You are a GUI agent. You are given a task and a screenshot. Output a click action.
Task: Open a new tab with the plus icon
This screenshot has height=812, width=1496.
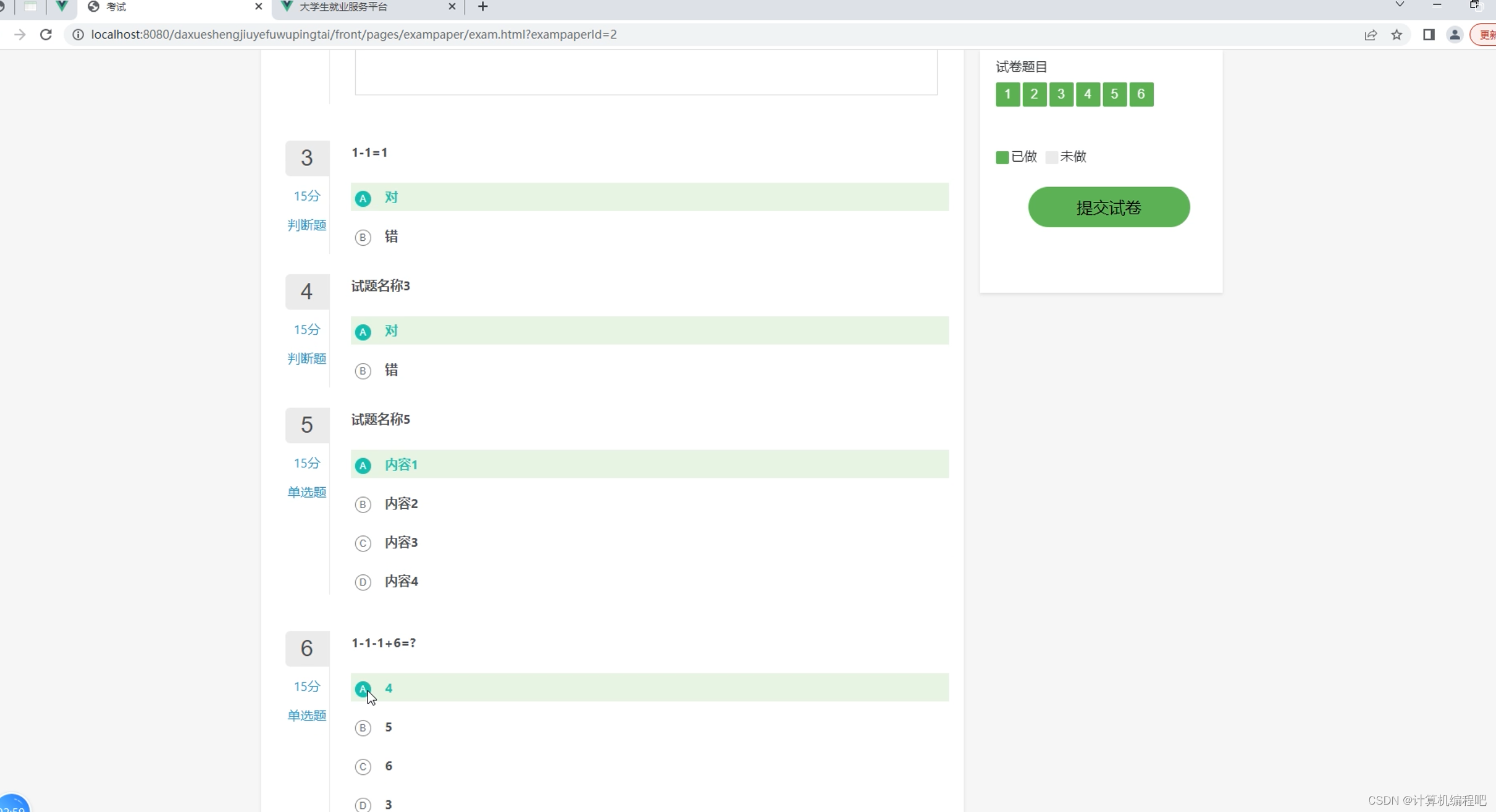point(482,7)
